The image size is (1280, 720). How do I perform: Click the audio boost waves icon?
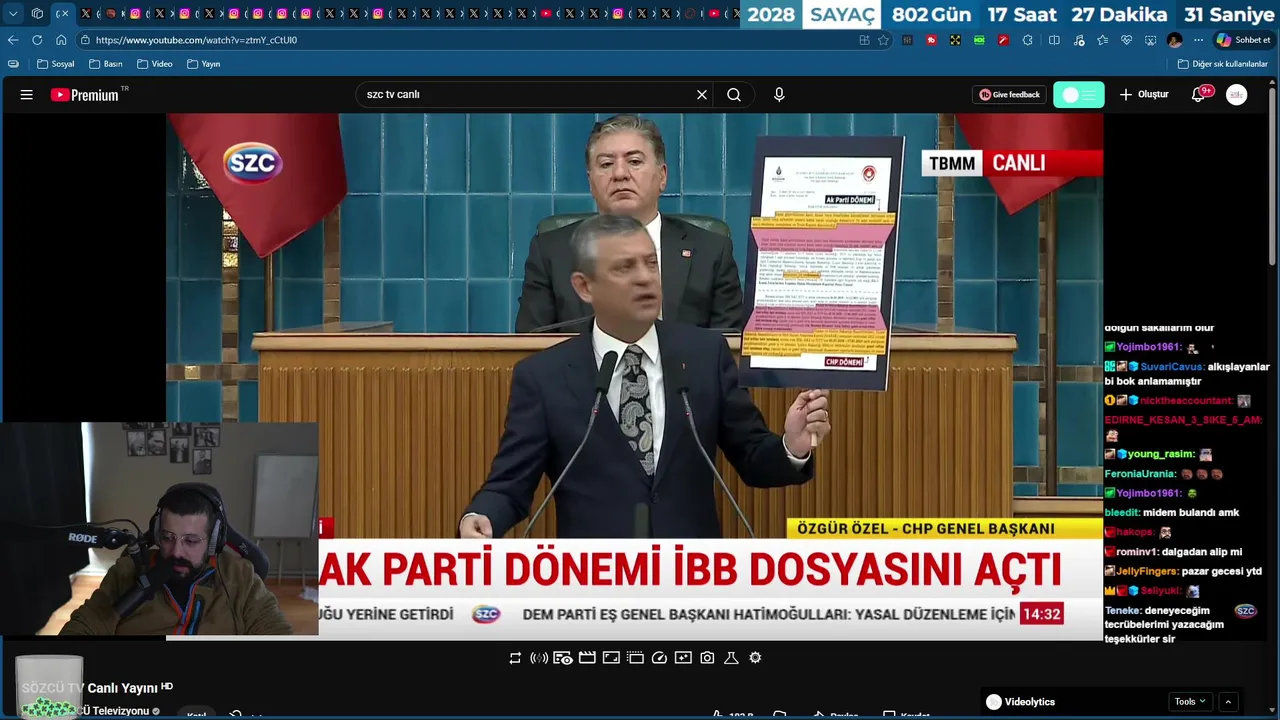point(539,658)
